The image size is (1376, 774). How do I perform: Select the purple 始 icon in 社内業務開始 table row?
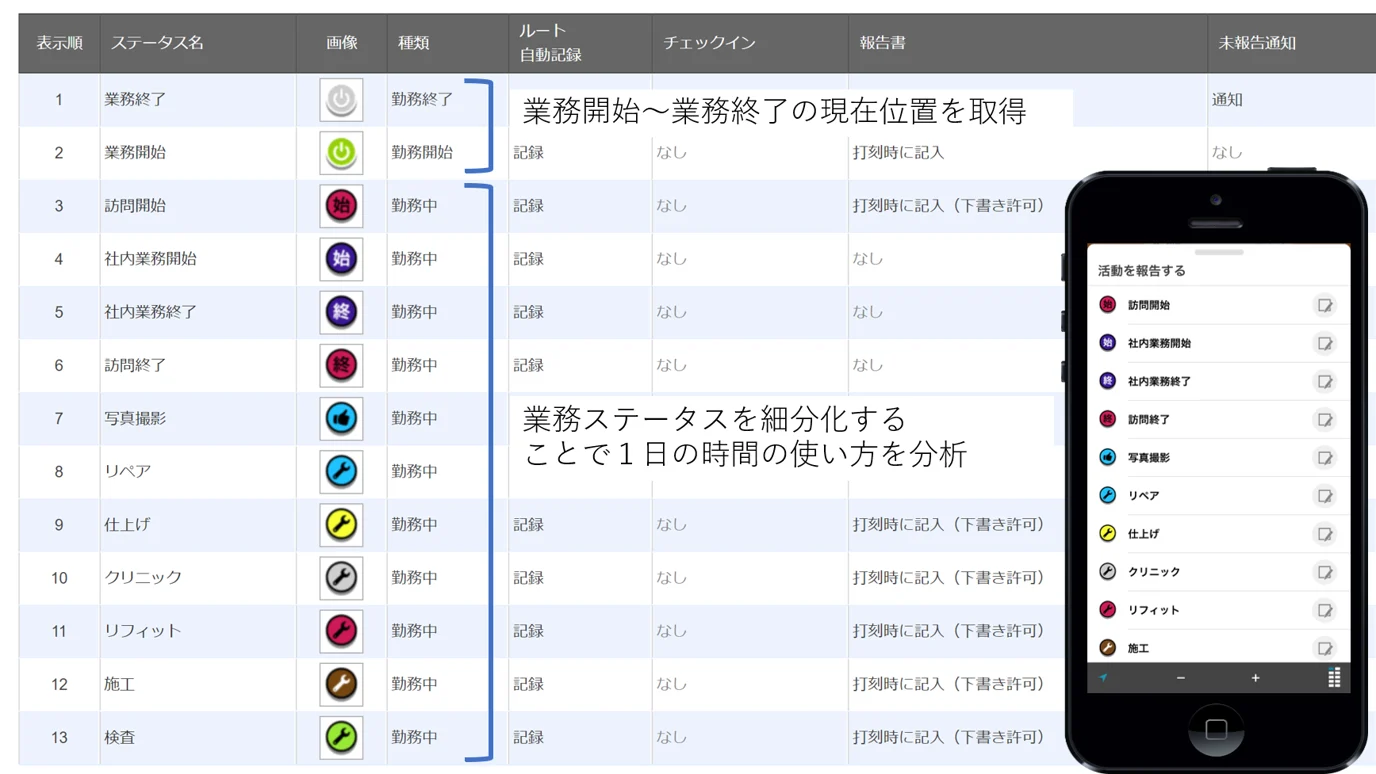pos(341,259)
